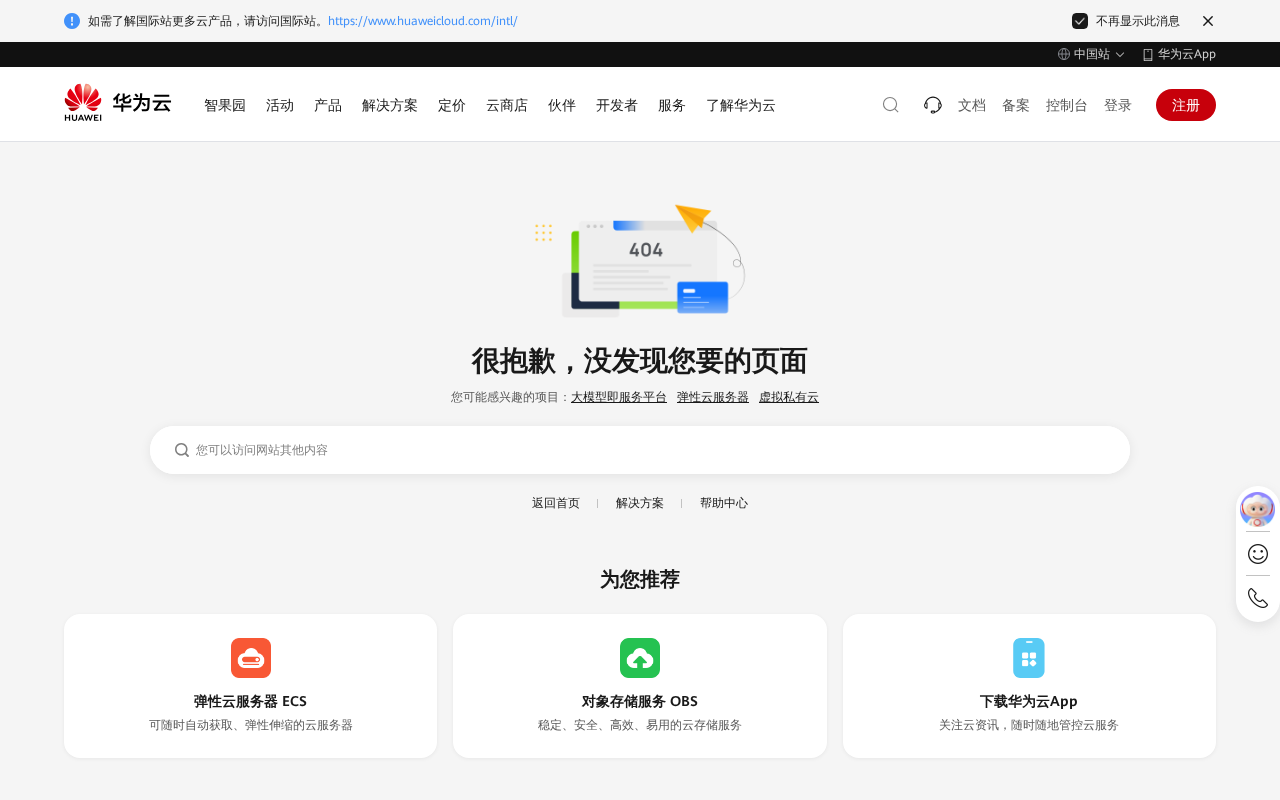The width and height of the screenshot is (1280, 800).
Task: Open the 服务 menu
Action: click(x=672, y=105)
